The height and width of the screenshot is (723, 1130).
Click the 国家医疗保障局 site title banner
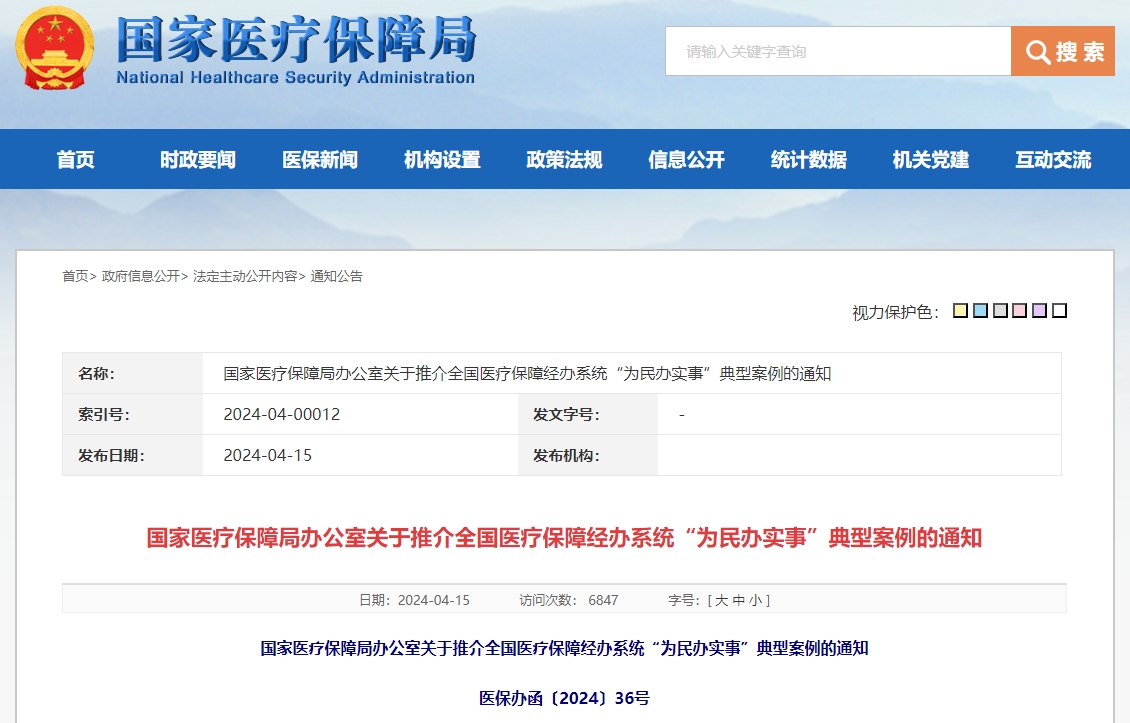pos(296,40)
